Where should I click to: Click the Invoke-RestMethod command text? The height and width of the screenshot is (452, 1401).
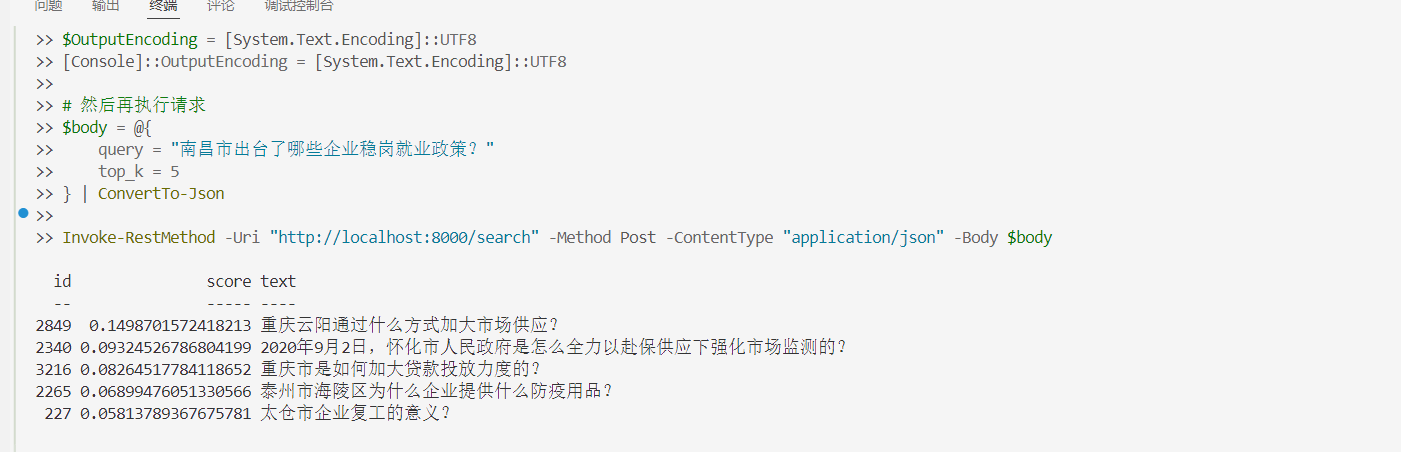pyautogui.click(x=138, y=238)
